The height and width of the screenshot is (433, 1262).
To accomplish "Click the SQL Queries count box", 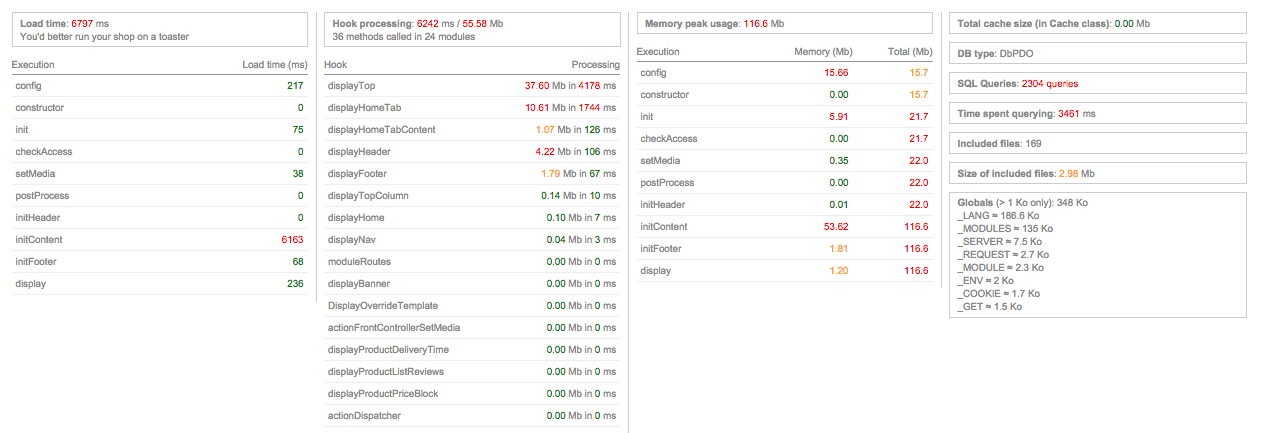I will [x=1097, y=84].
